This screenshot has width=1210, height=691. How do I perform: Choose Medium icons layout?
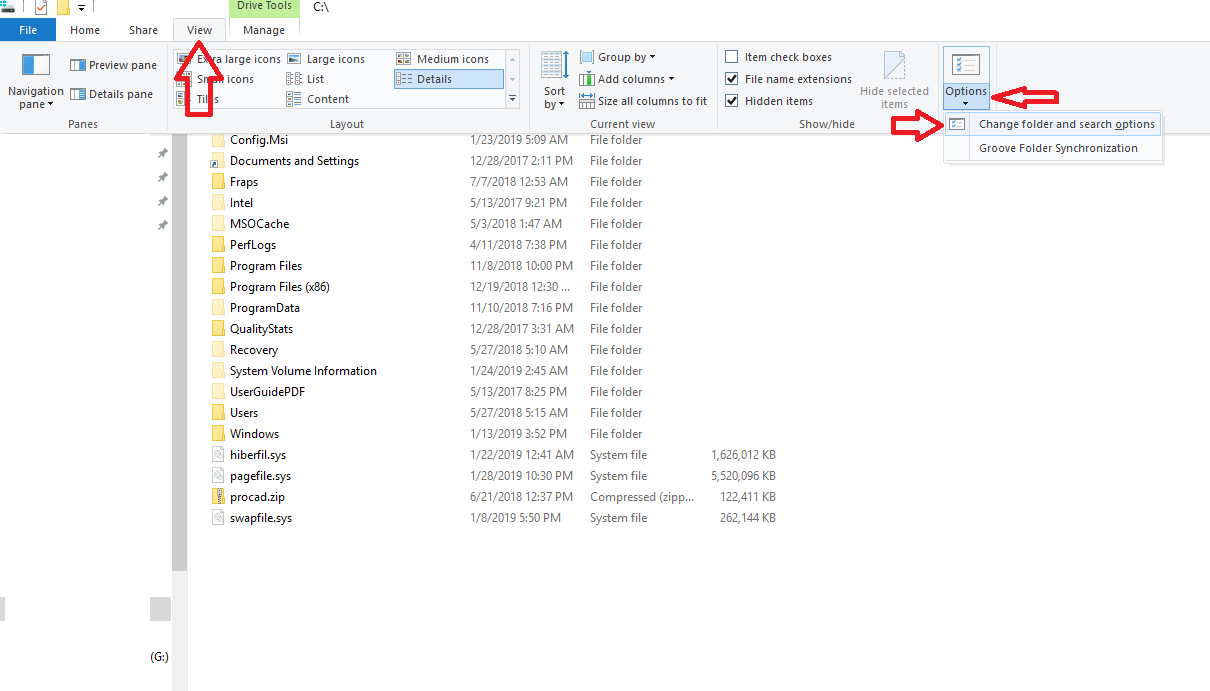pyautogui.click(x=452, y=59)
